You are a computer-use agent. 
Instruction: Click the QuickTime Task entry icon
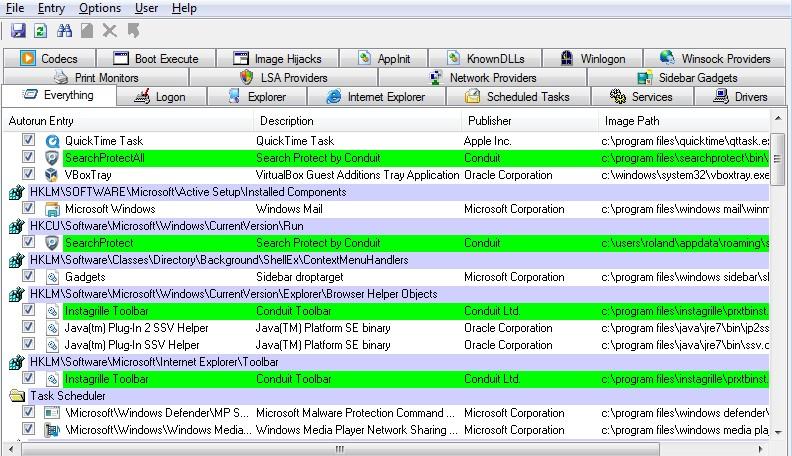[x=52, y=141]
